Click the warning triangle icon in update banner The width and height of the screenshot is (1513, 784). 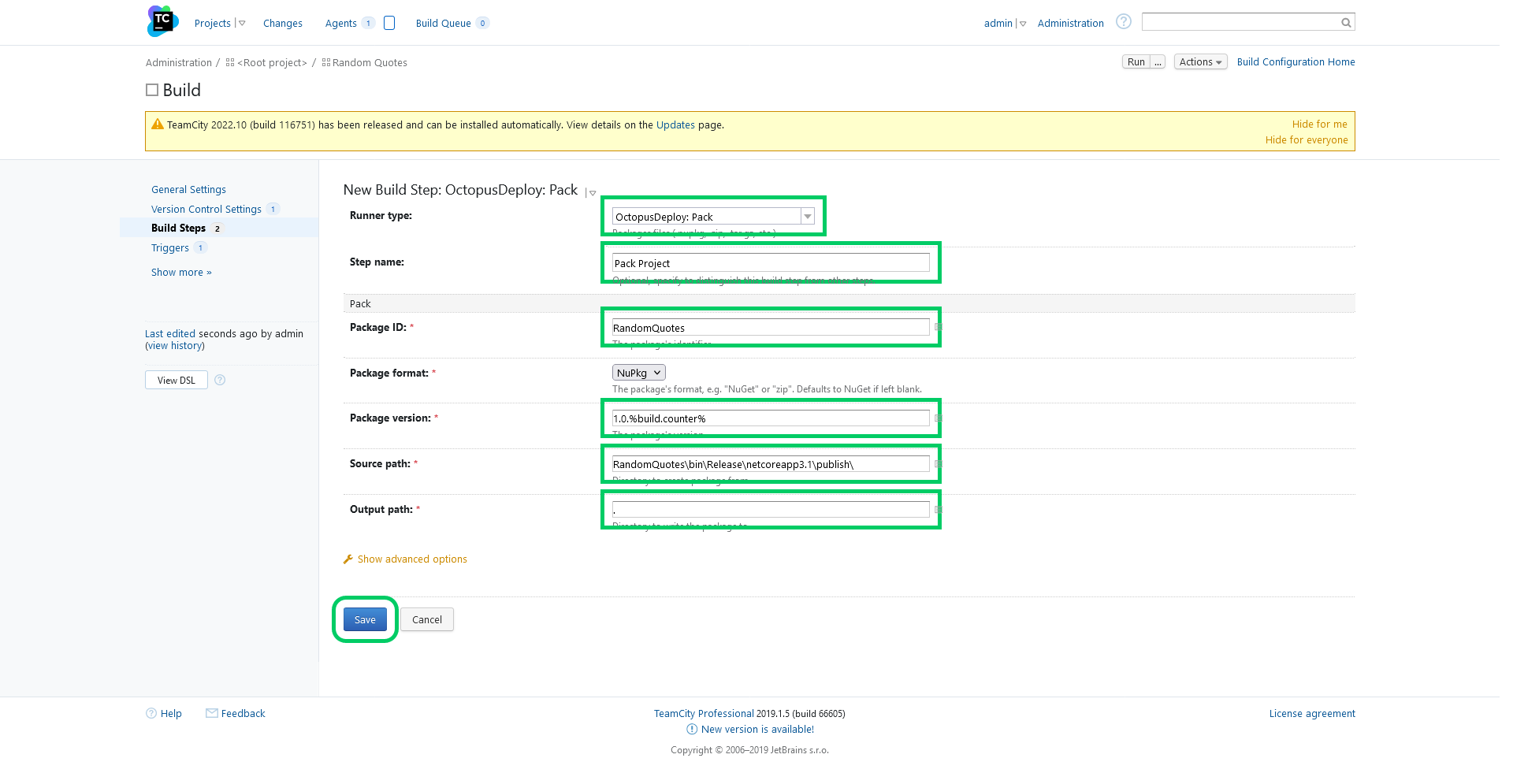click(158, 124)
